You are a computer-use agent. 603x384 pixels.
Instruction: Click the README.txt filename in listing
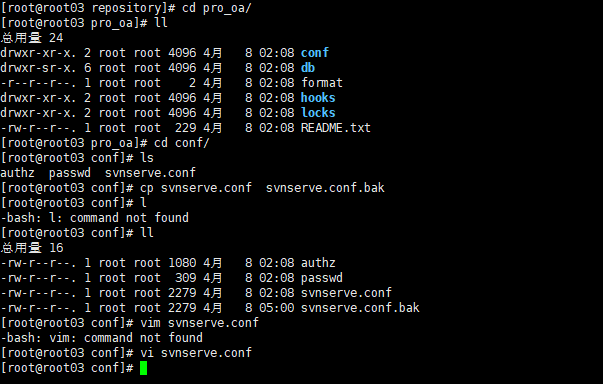[x=336, y=128]
